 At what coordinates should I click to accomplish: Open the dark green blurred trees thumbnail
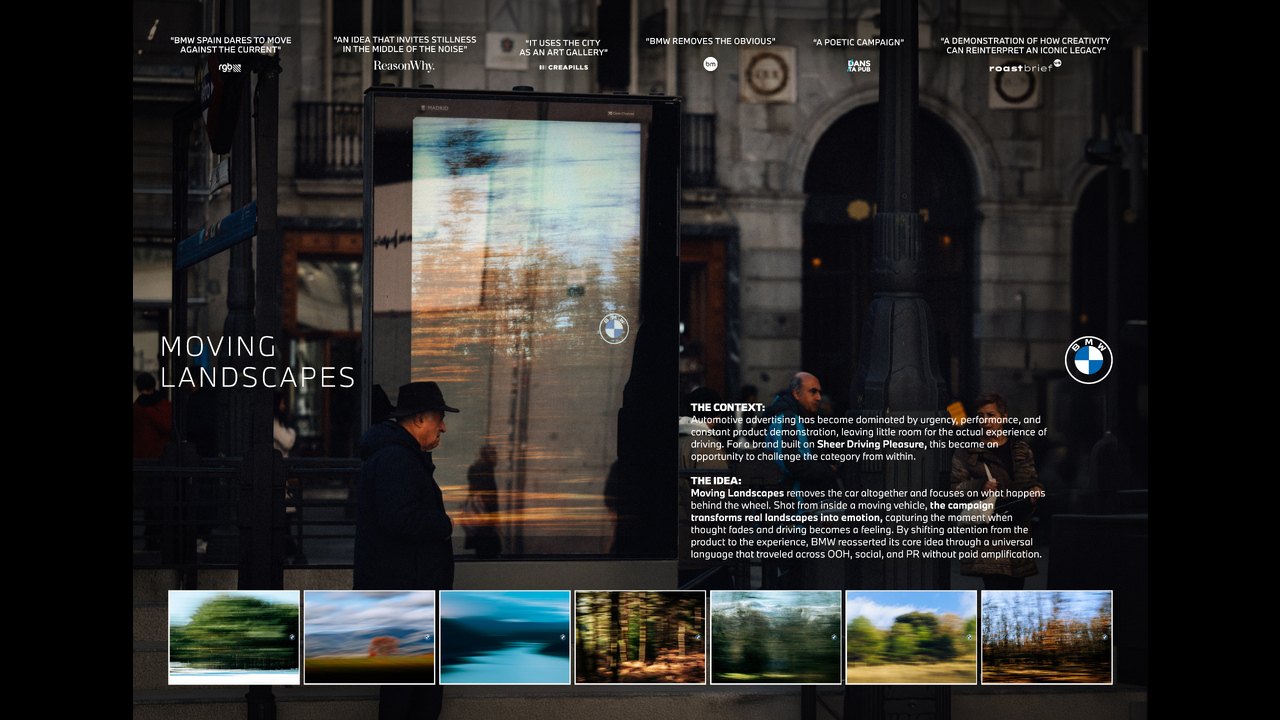click(776, 637)
